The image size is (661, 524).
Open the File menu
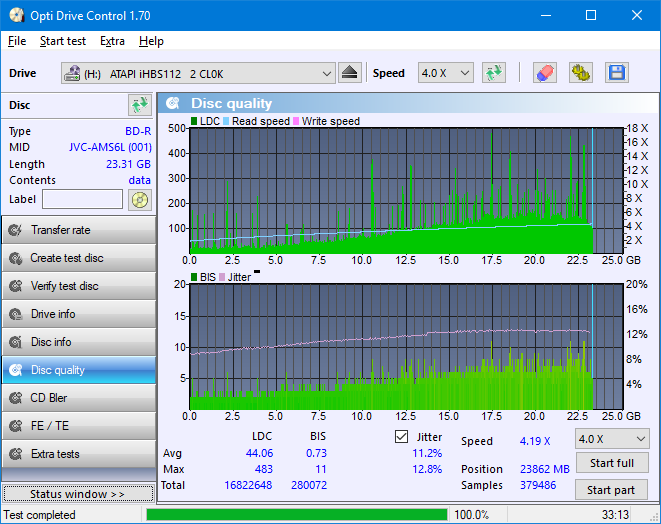[17, 41]
